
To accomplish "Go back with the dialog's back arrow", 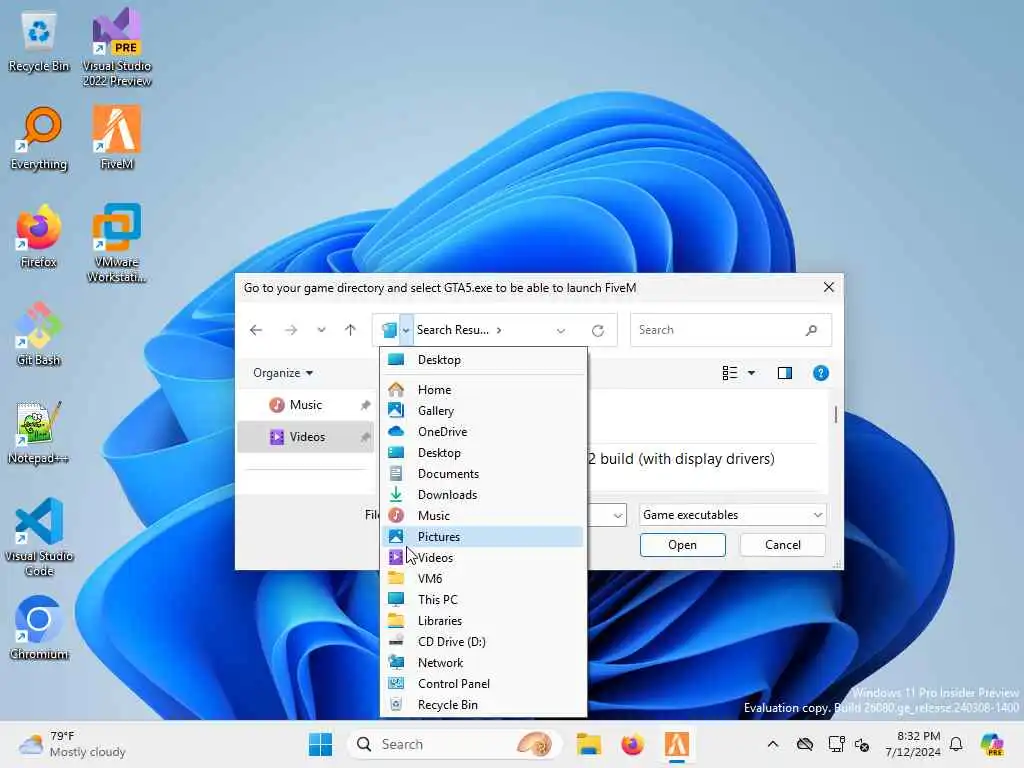I will (256, 330).
